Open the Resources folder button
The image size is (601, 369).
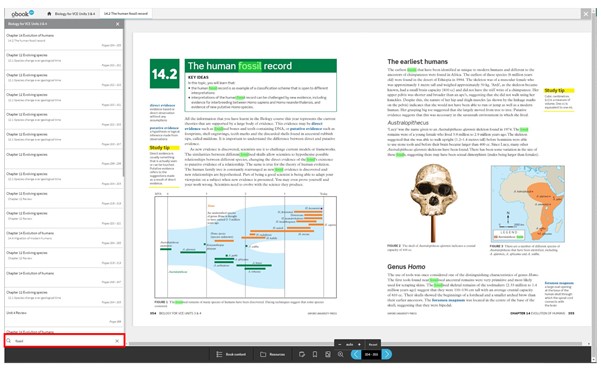(x=273, y=354)
